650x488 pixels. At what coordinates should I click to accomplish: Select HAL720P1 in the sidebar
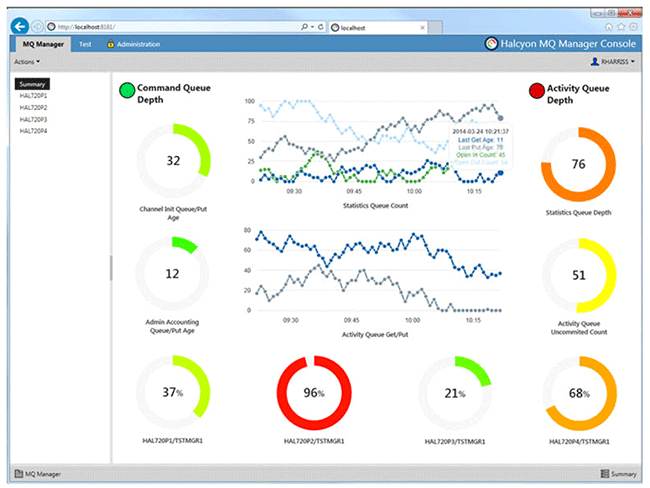coord(33,96)
